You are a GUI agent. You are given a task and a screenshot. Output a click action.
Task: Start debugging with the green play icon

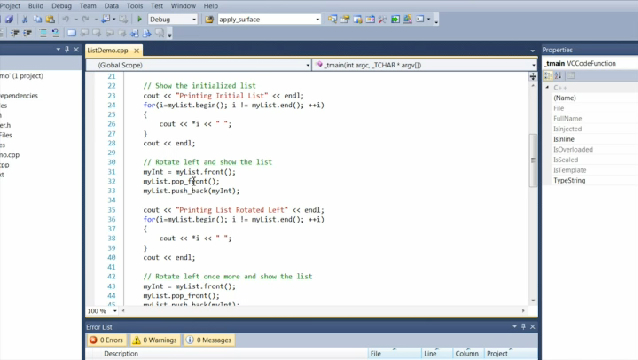(x=139, y=19)
